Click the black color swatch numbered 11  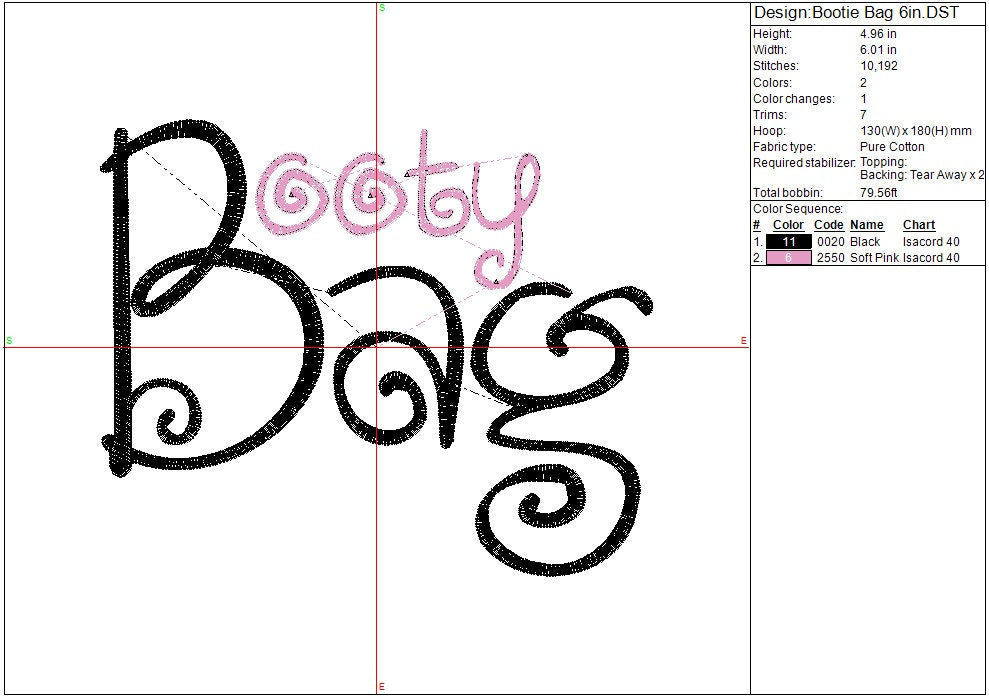[x=788, y=242]
